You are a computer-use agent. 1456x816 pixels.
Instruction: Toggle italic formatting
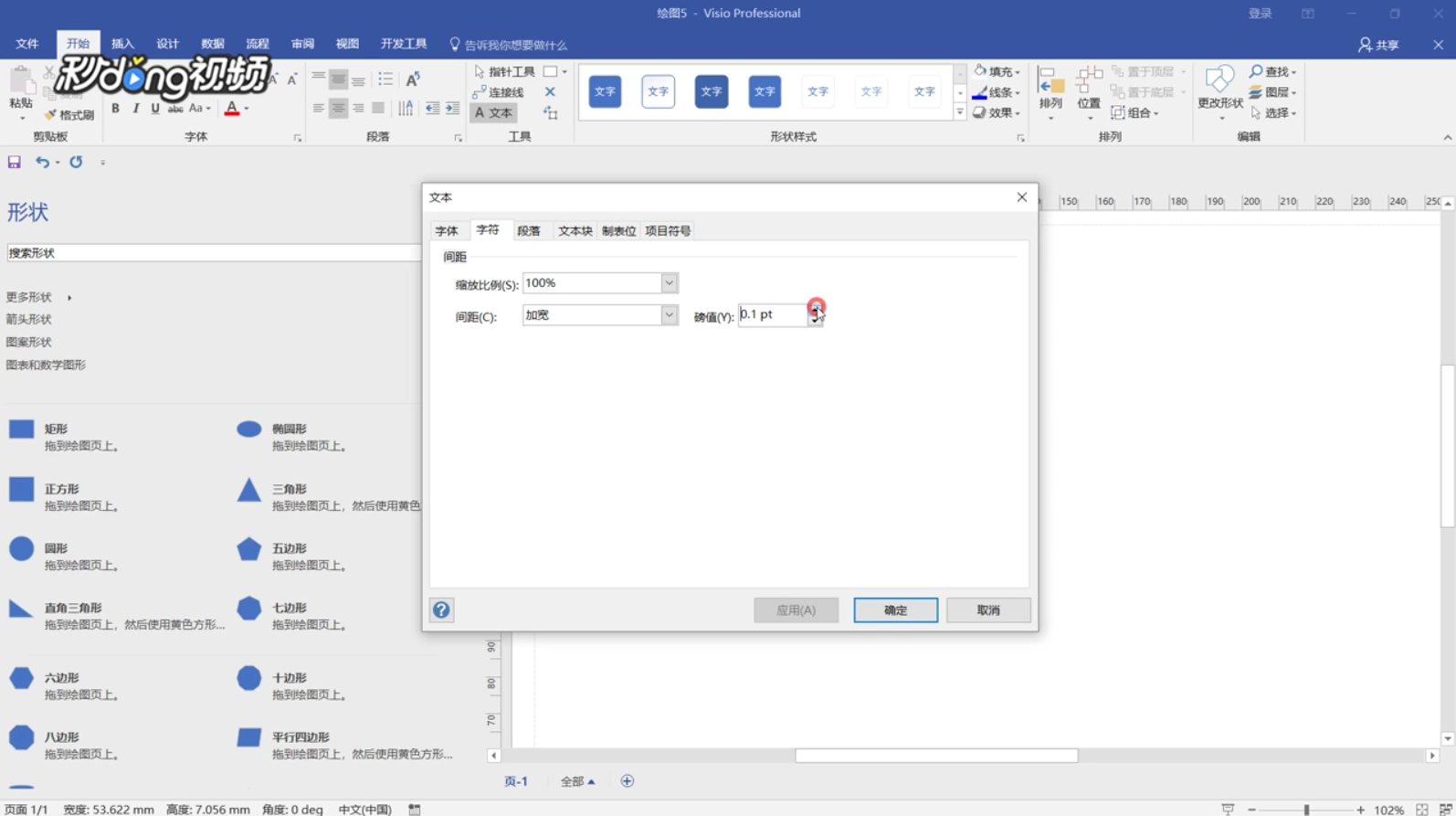pyautogui.click(x=135, y=109)
